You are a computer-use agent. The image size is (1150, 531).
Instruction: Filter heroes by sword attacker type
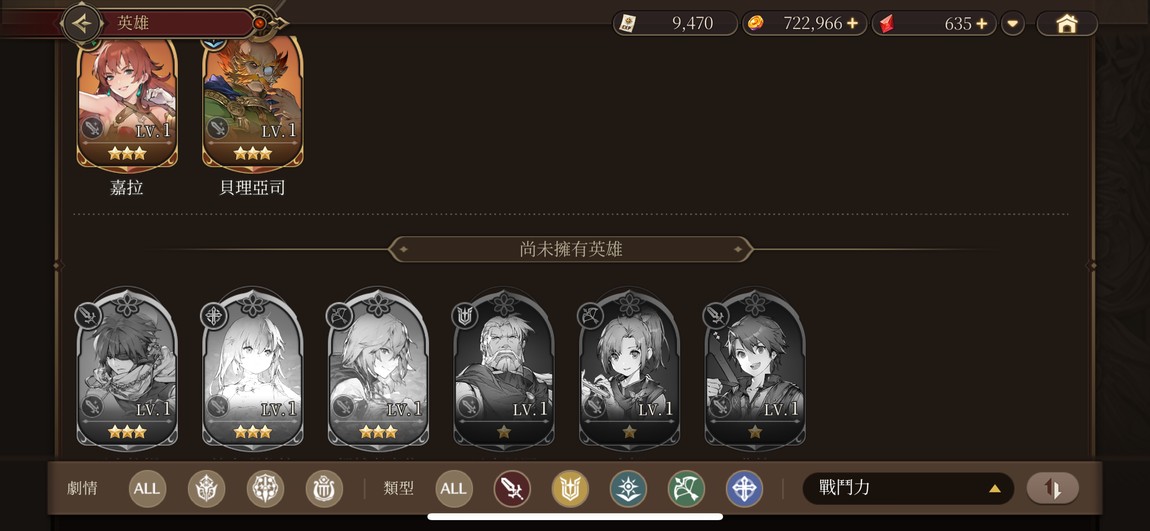512,489
